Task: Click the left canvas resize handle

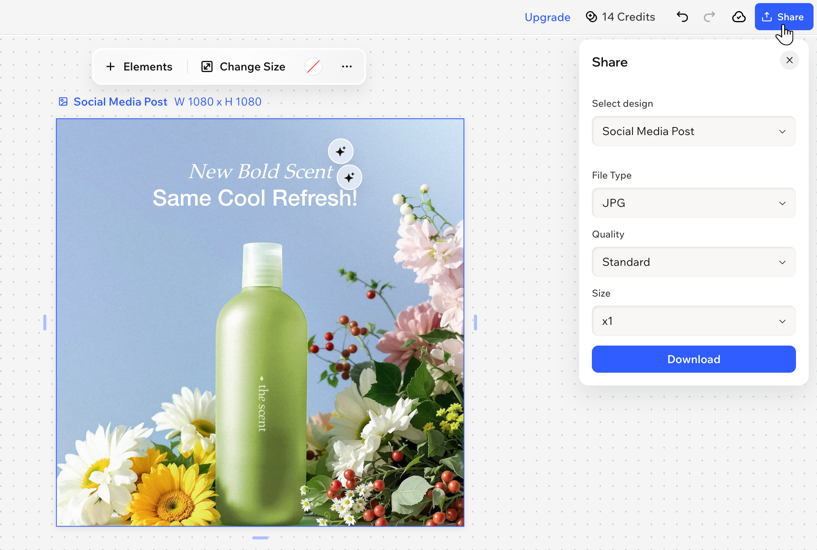Action: pos(45,322)
